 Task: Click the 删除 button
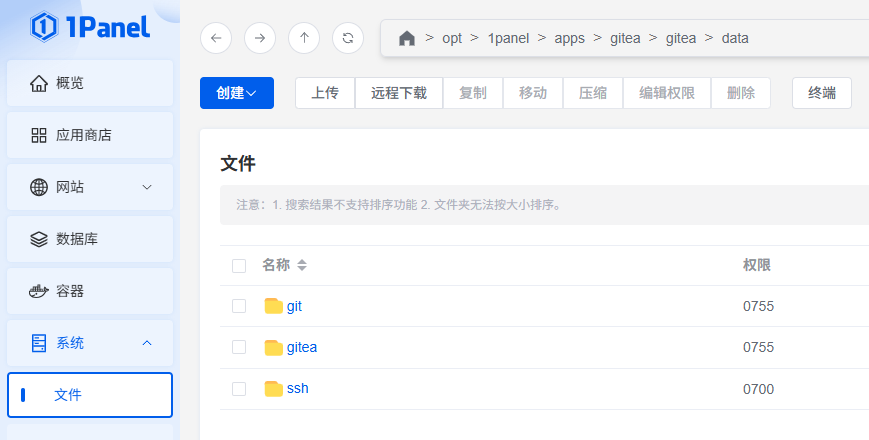pos(741,93)
